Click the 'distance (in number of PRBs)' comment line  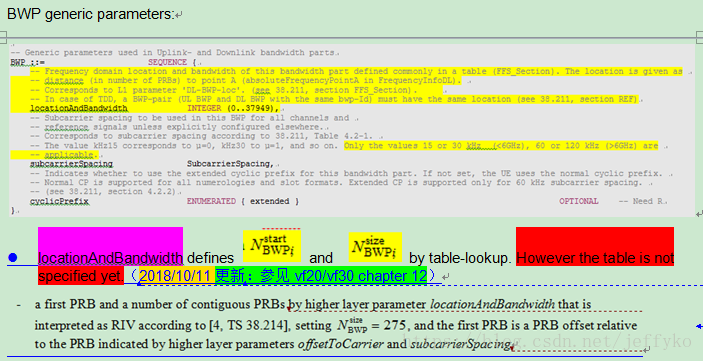pos(245,81)
